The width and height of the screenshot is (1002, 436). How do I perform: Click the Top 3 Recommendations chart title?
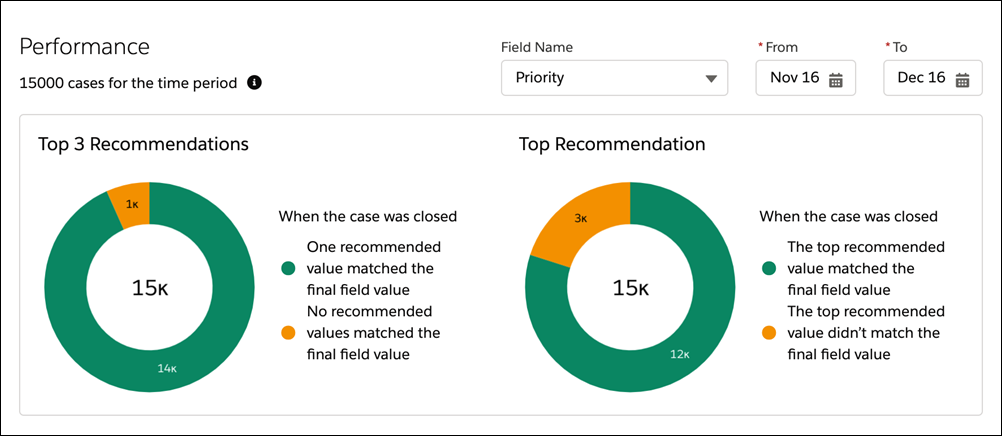pos(143,144)
